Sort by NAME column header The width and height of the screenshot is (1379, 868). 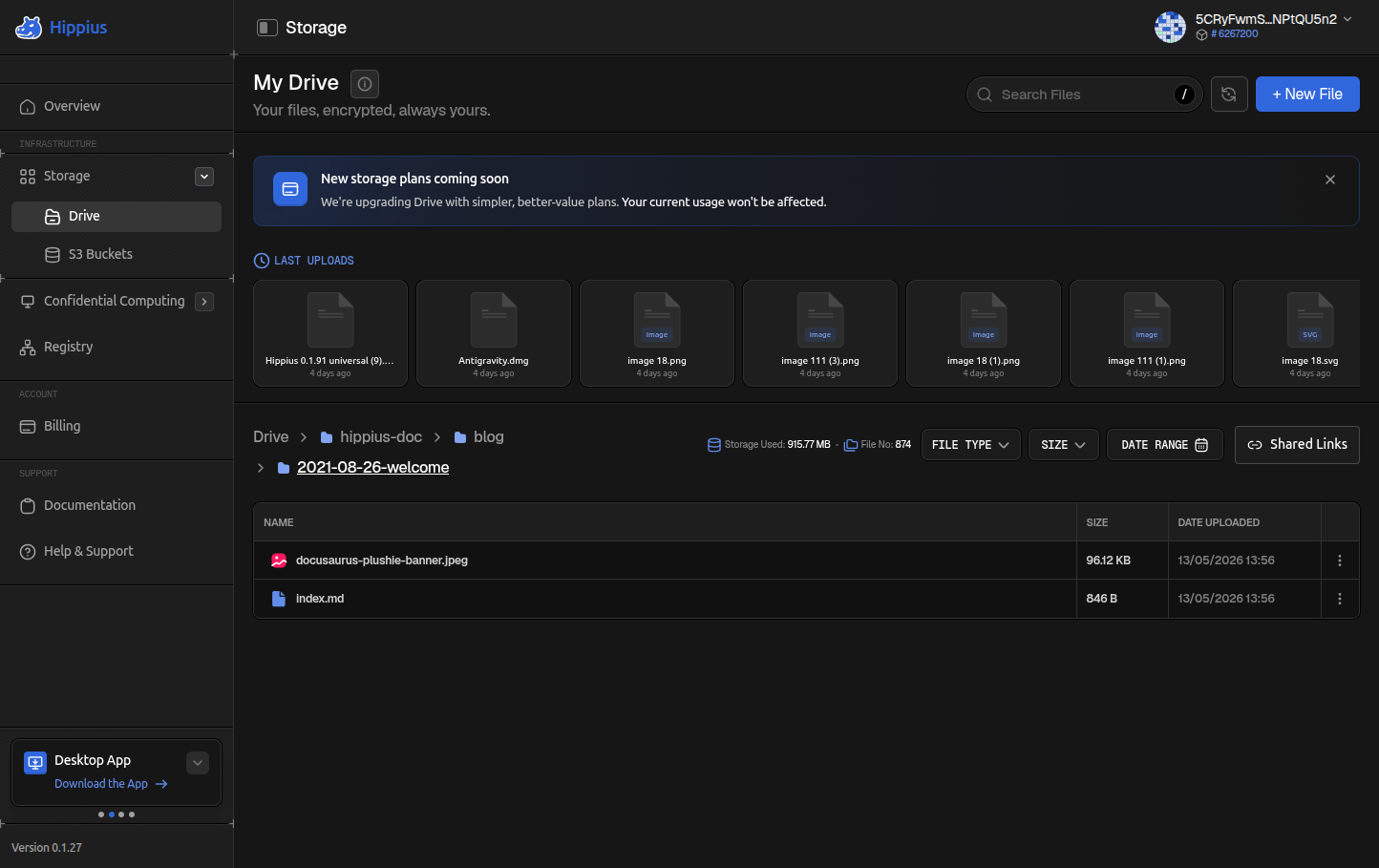(x=279, y=523)
